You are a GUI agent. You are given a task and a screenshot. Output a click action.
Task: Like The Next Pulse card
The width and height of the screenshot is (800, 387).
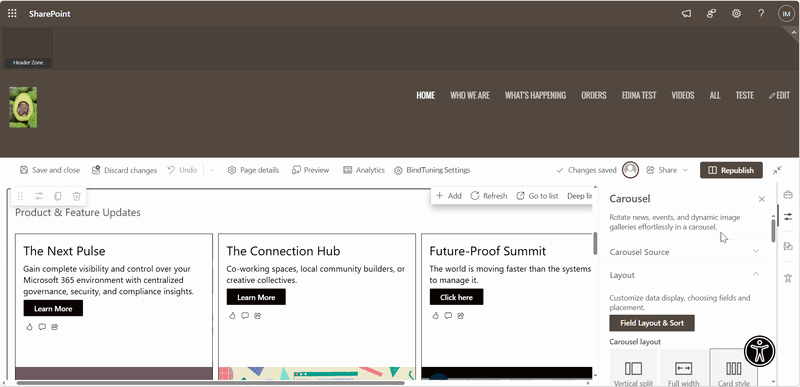tap(30, 327)
